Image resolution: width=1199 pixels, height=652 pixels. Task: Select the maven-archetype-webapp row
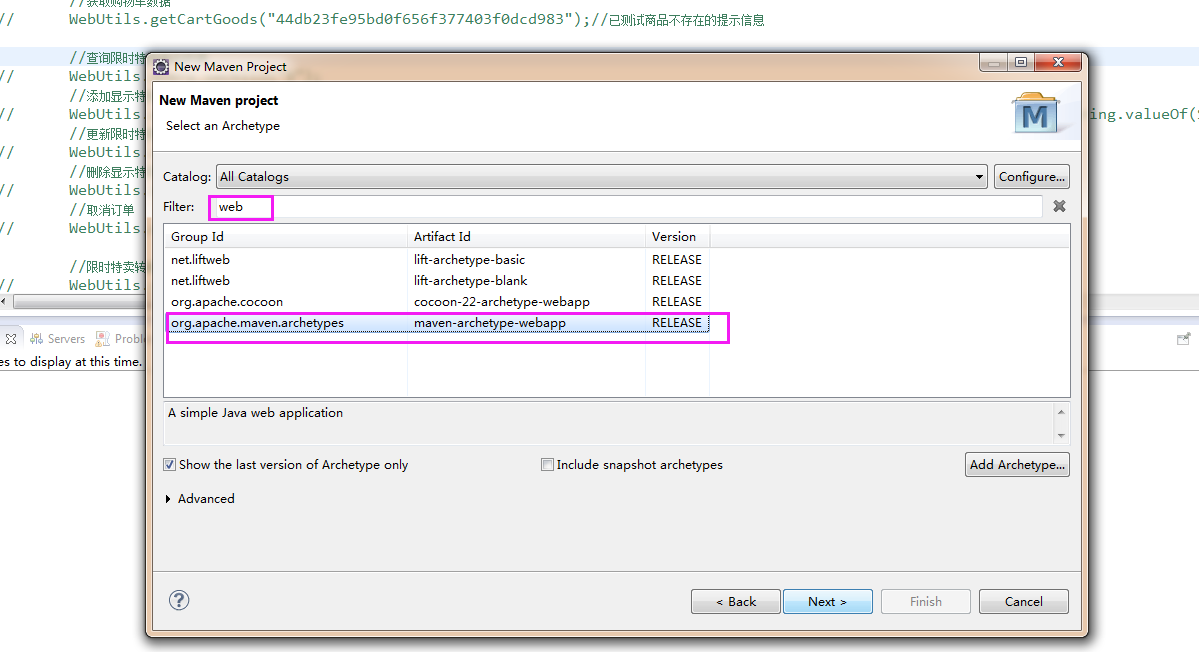click(437, 323)
